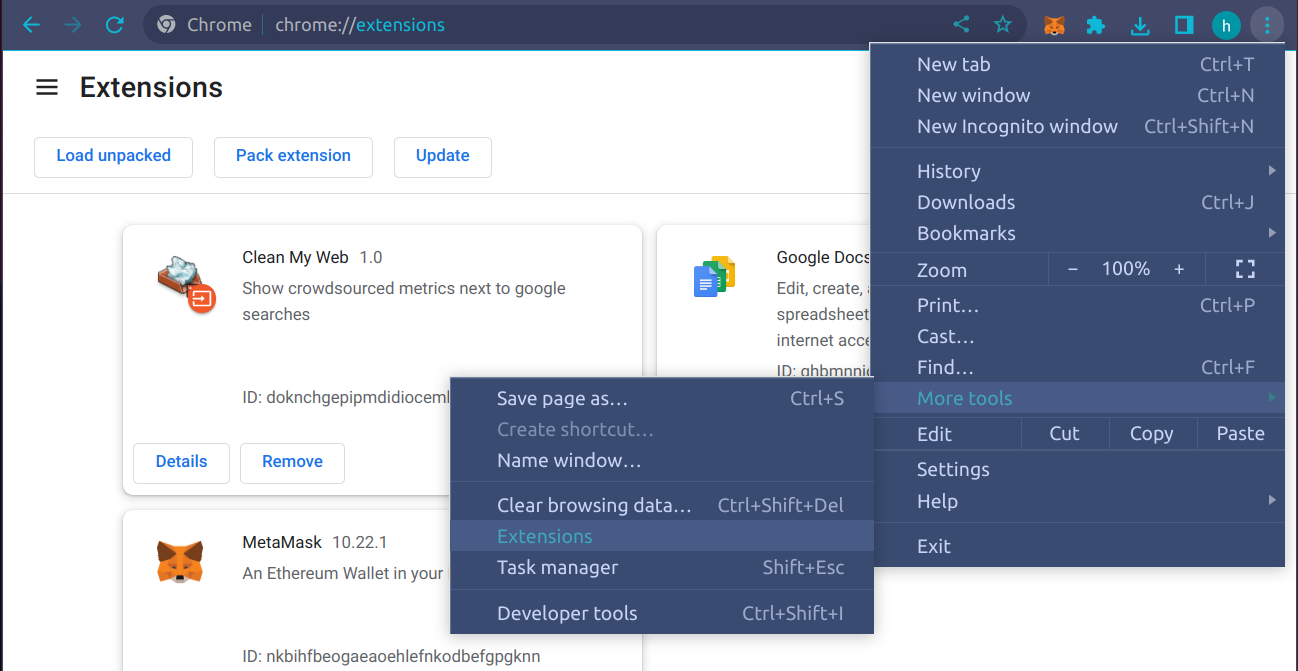Open Details for Clean My Web
This screenshot has width=1298, height=671.
point(181,463)
